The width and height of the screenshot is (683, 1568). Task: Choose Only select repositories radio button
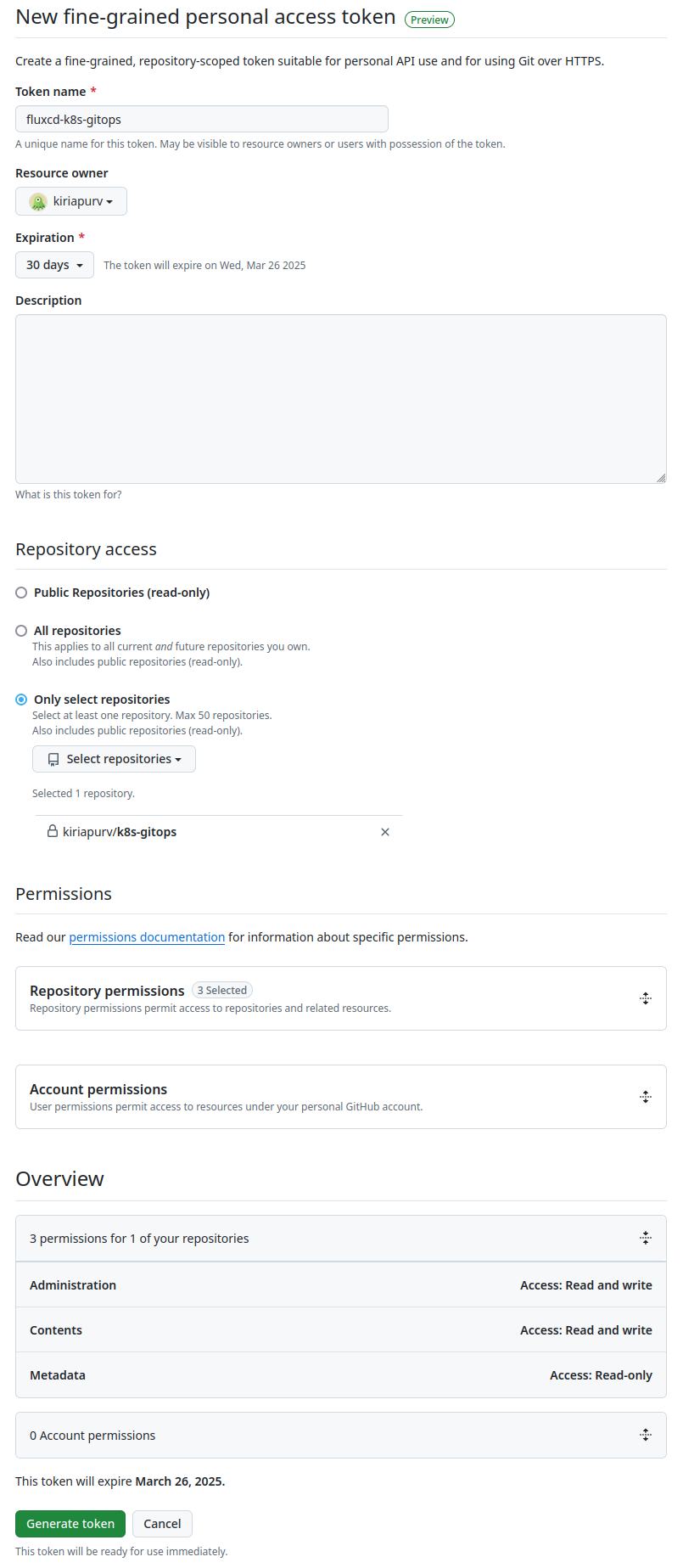(x=21, y=700)
